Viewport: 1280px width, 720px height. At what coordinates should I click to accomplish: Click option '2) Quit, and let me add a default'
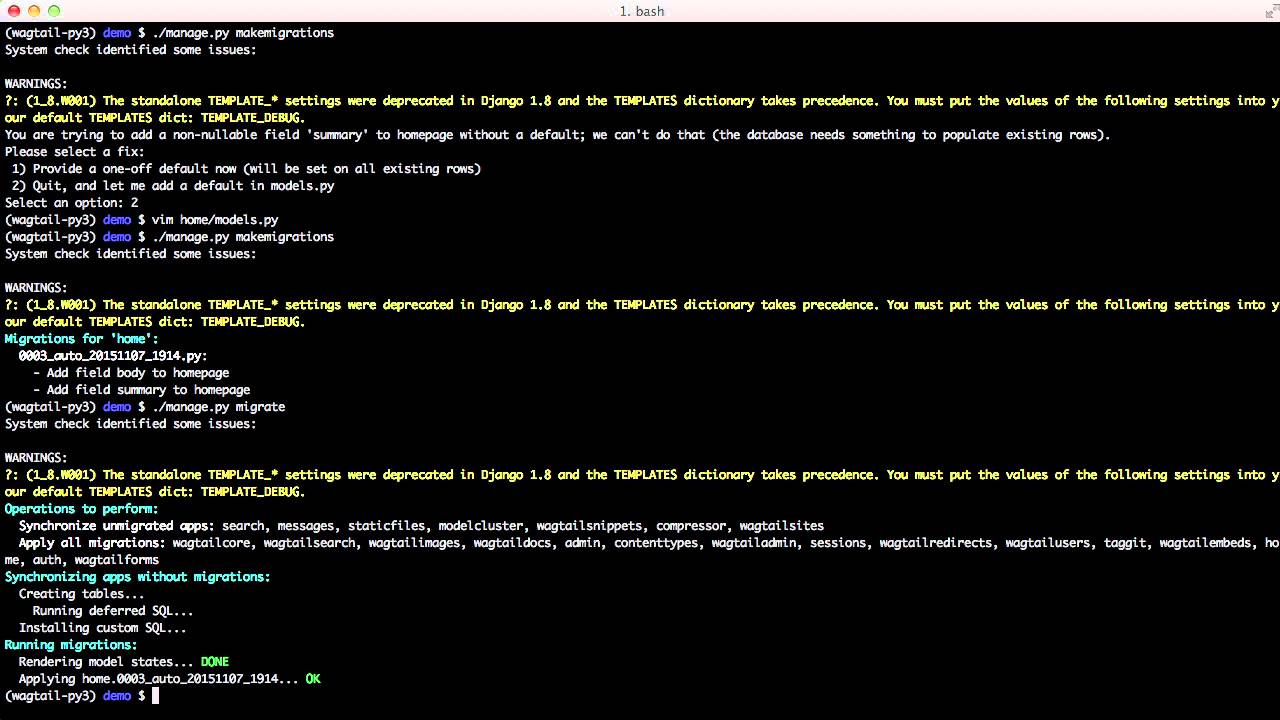click(x=173, y=186)
